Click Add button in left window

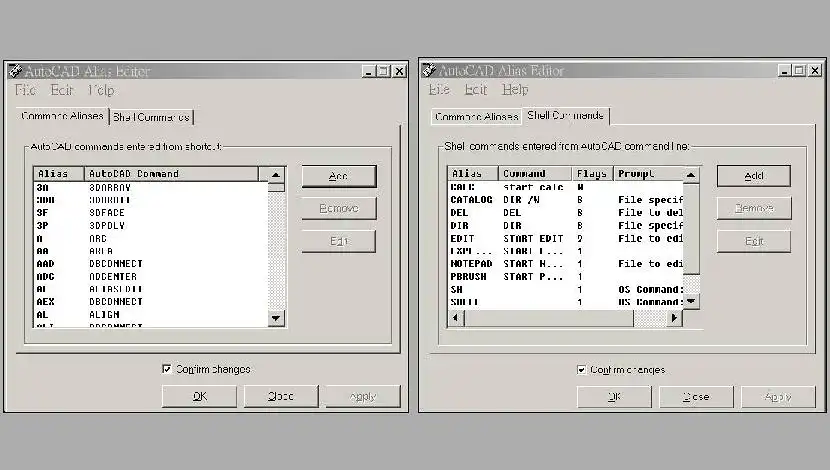point(339,176)
